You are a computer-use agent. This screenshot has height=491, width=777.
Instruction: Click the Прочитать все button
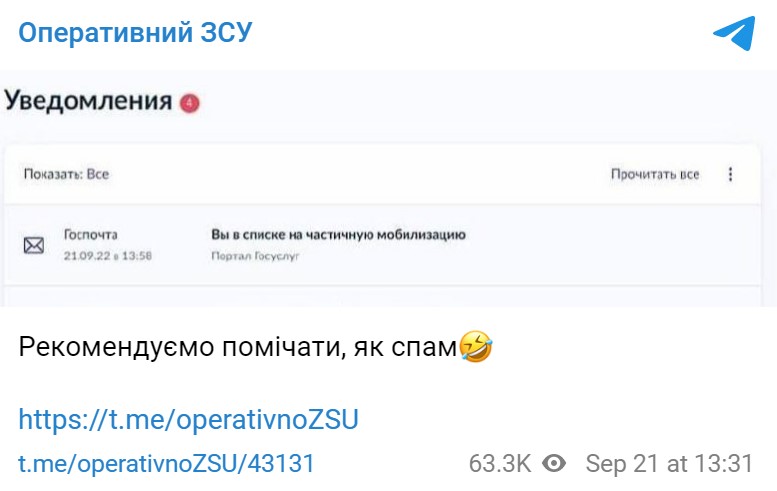[655, 175]
